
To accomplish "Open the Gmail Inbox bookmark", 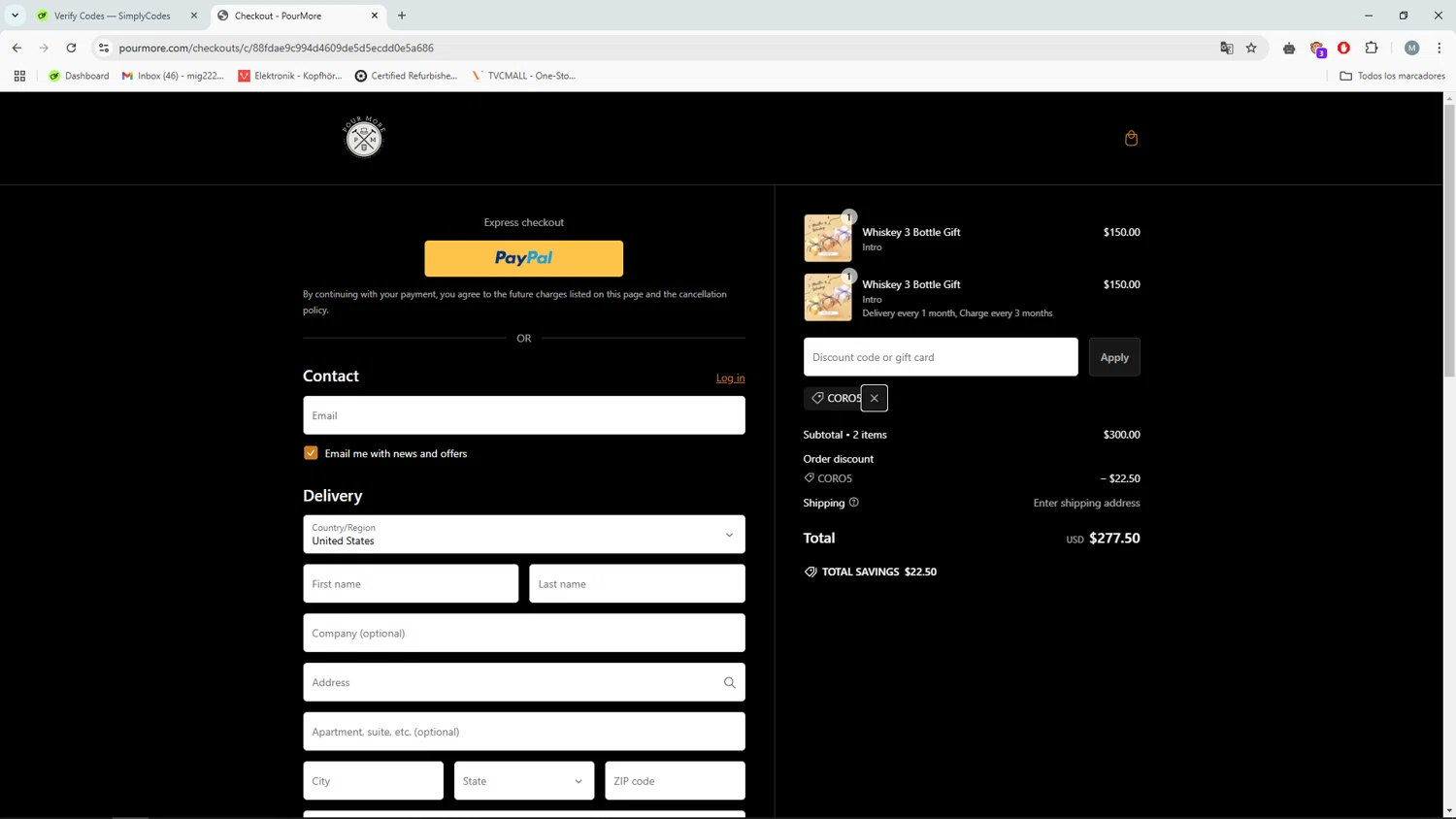I will tap(173, 76).
